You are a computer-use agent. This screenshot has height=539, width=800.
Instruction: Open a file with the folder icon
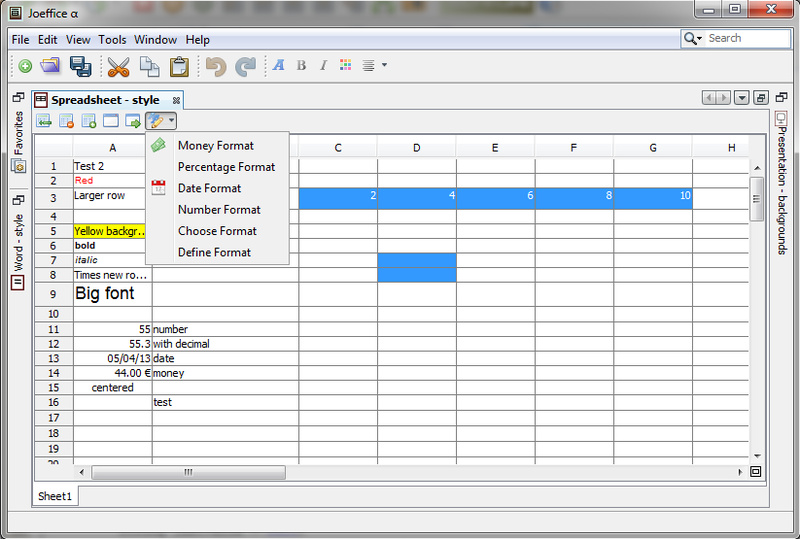[50, 66]
